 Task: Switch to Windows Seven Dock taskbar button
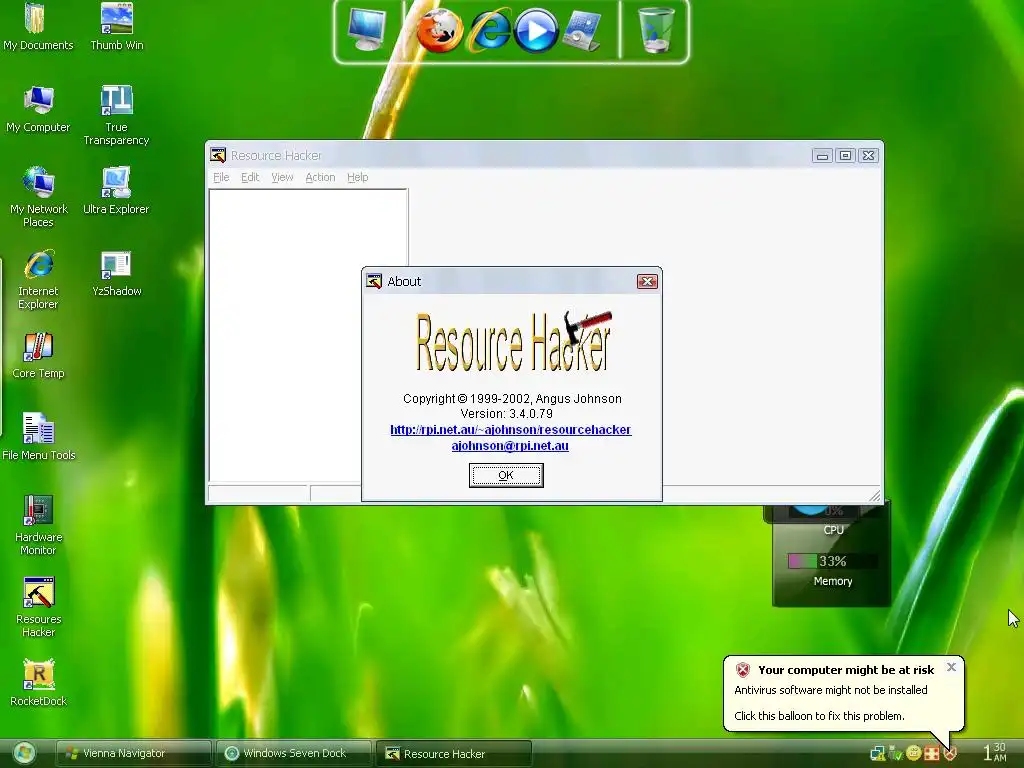coord(293,753)
